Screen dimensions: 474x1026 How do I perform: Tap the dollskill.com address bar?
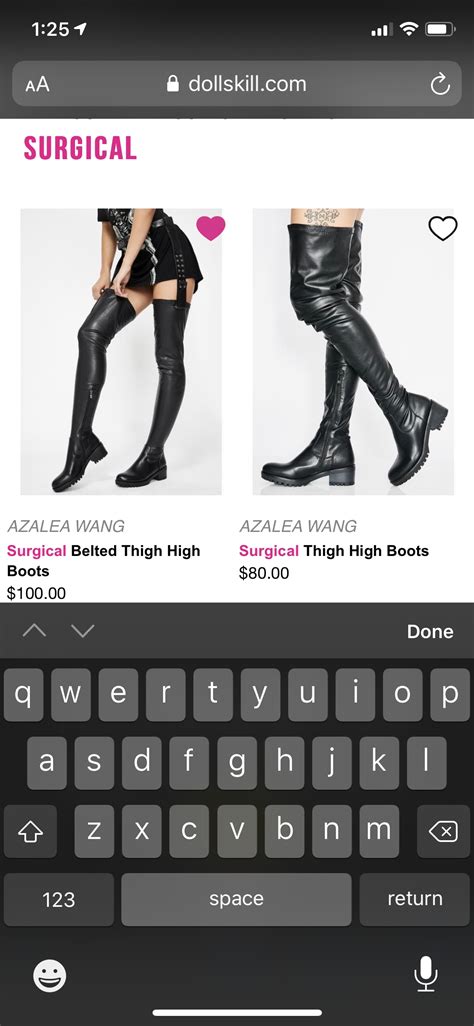pyautogui.click(x=237, y=84)
